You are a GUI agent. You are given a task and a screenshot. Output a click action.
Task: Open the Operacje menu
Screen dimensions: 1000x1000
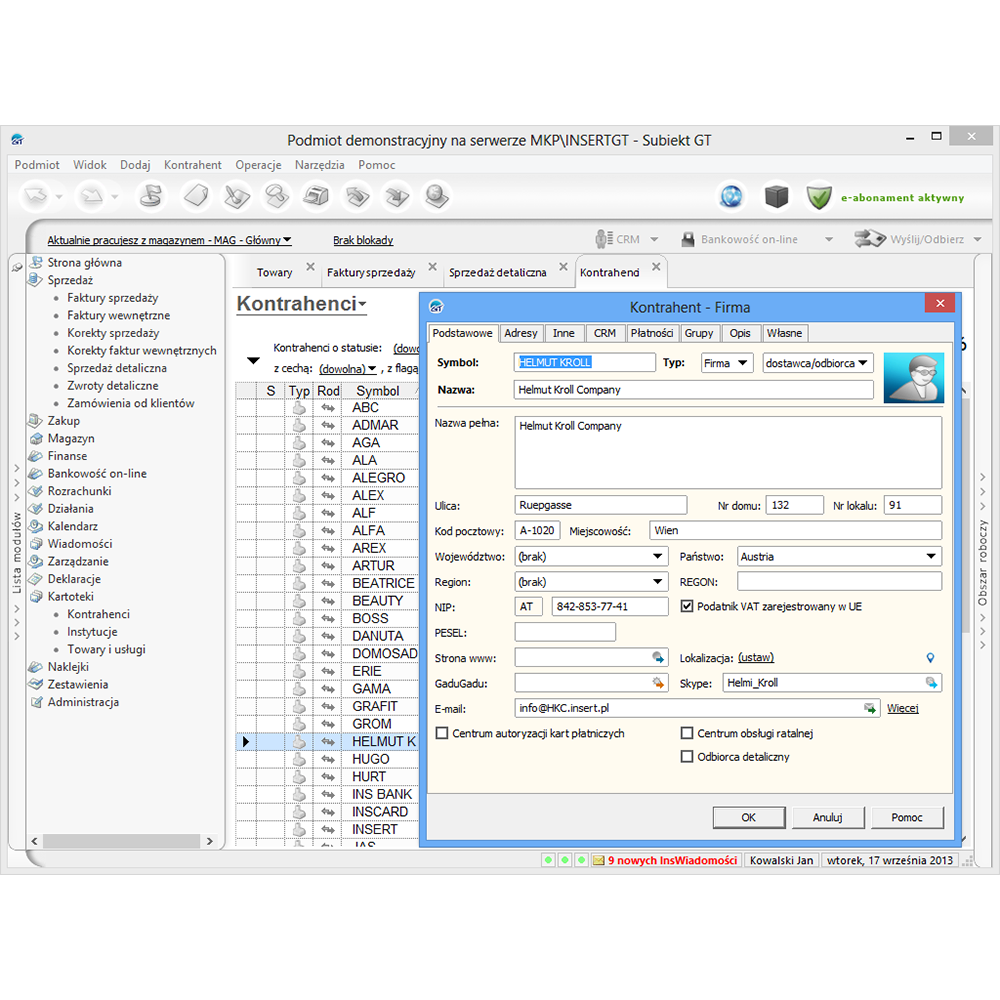tap(258, 165)
